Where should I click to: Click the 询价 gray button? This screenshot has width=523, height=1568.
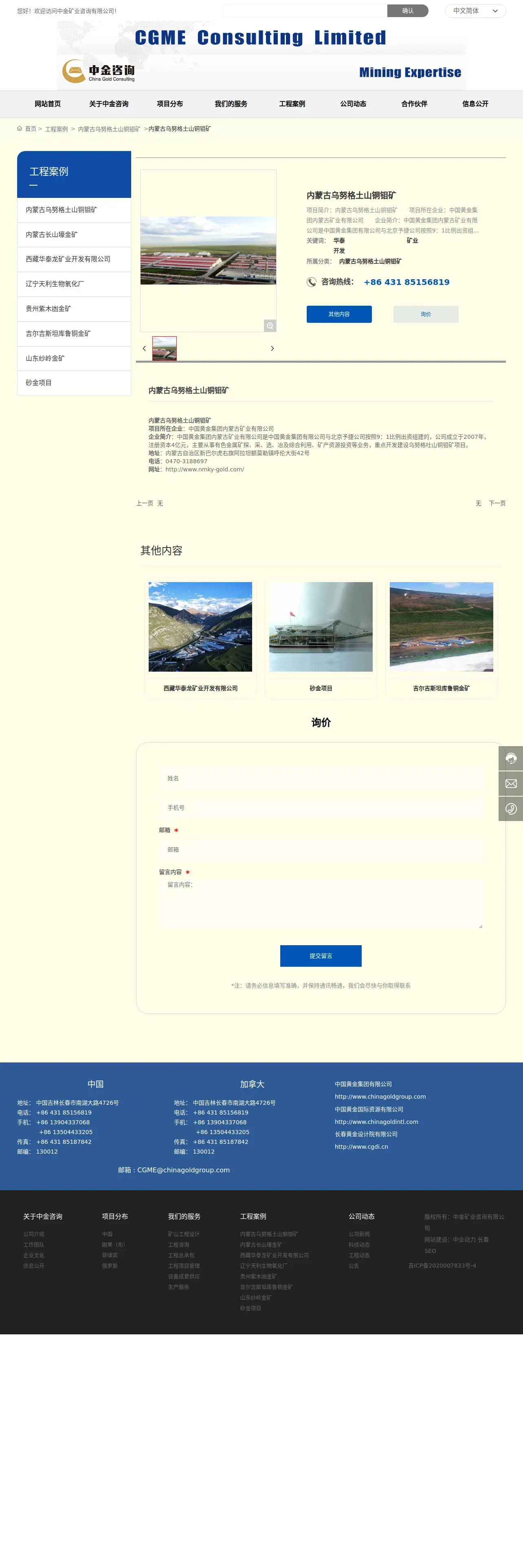pos(426,314)
